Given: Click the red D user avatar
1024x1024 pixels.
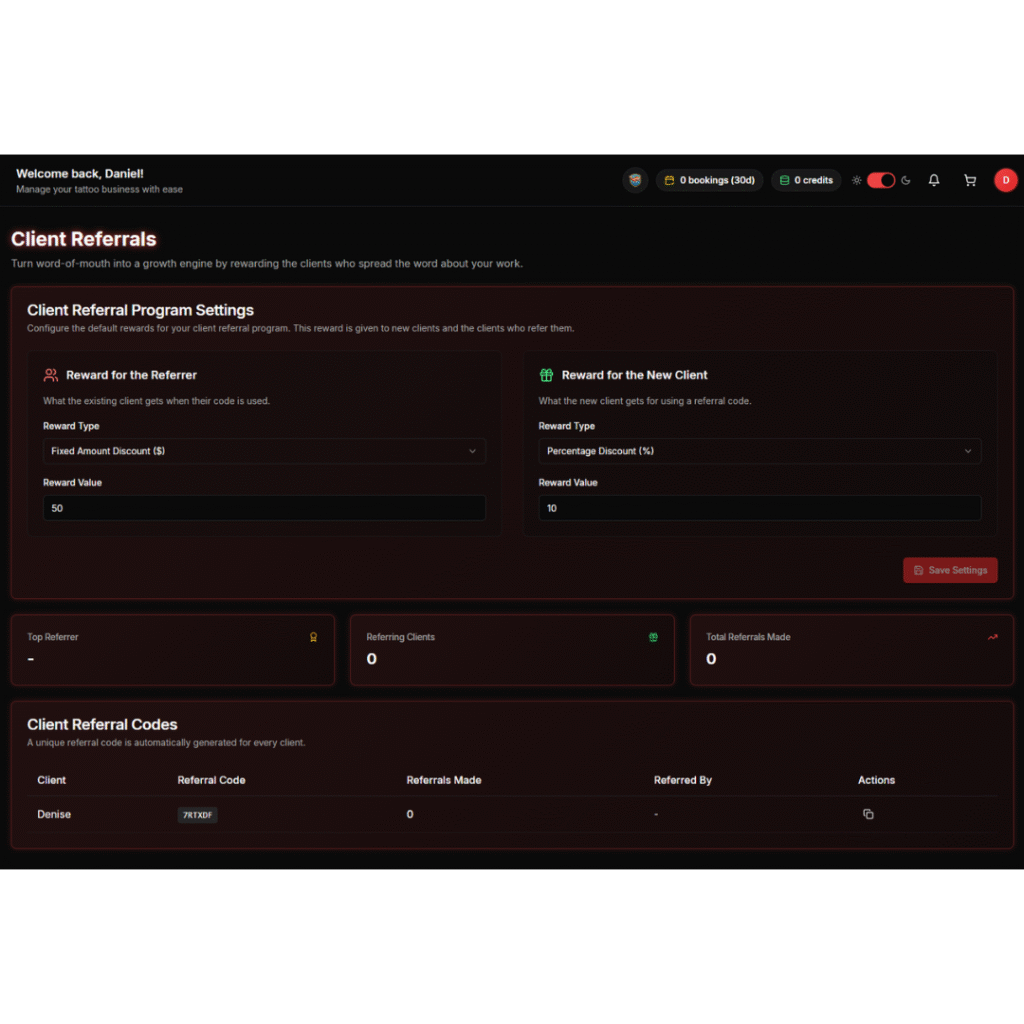Looking at the screenshot, I should click(x=1005, y=180).
